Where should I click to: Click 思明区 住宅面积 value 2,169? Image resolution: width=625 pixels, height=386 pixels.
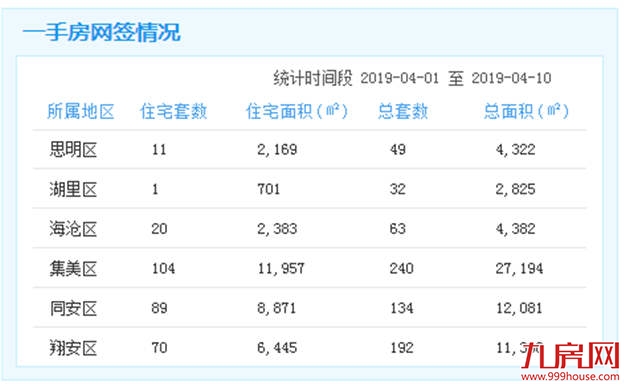click(x=277, y=150)
